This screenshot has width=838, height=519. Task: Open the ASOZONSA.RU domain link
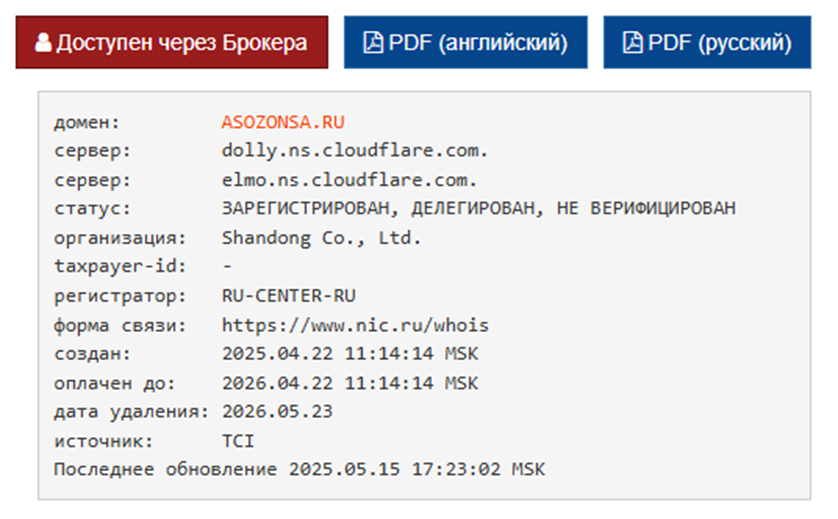point(283,123)
